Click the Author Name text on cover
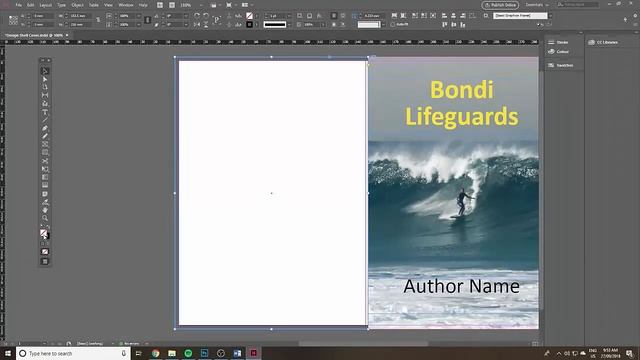 tap(461, 286)
